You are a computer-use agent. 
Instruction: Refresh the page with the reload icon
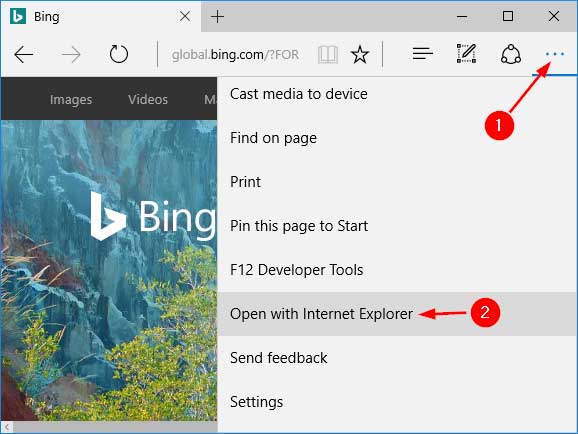[x=119, y=54]
